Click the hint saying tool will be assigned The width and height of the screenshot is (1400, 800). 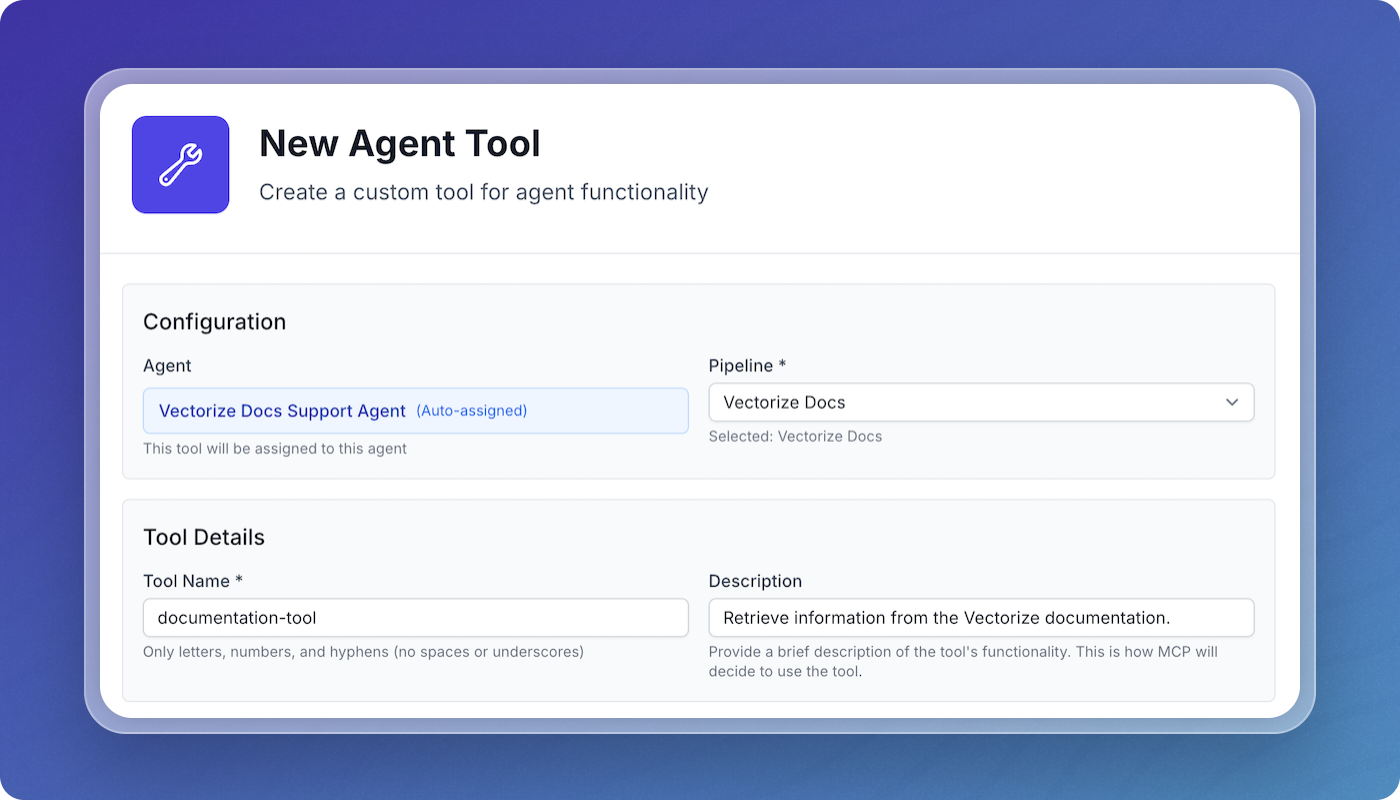[x=275, y=449]
